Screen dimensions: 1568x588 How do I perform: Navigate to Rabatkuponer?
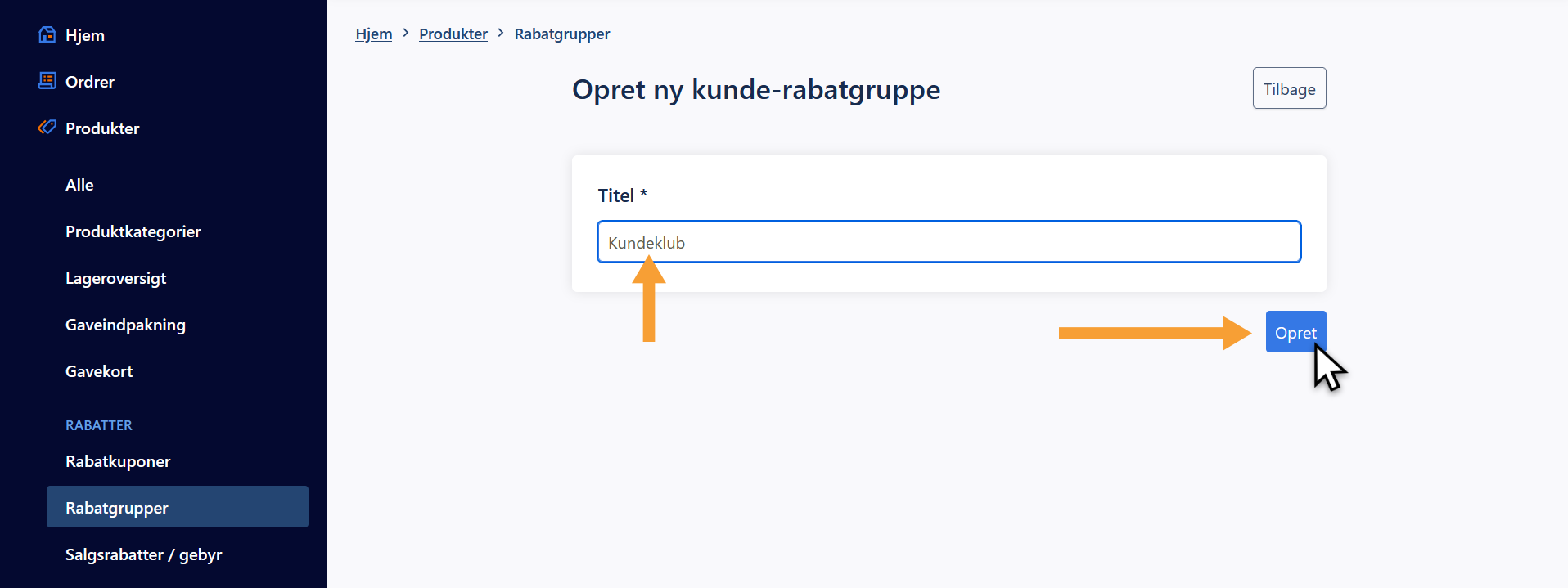[118, 461]
